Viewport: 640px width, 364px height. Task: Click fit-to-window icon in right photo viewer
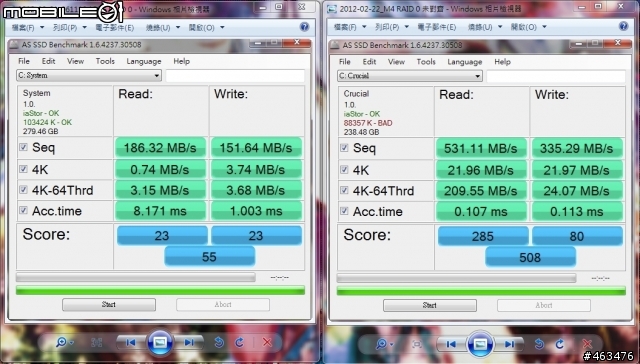(417, 344)
